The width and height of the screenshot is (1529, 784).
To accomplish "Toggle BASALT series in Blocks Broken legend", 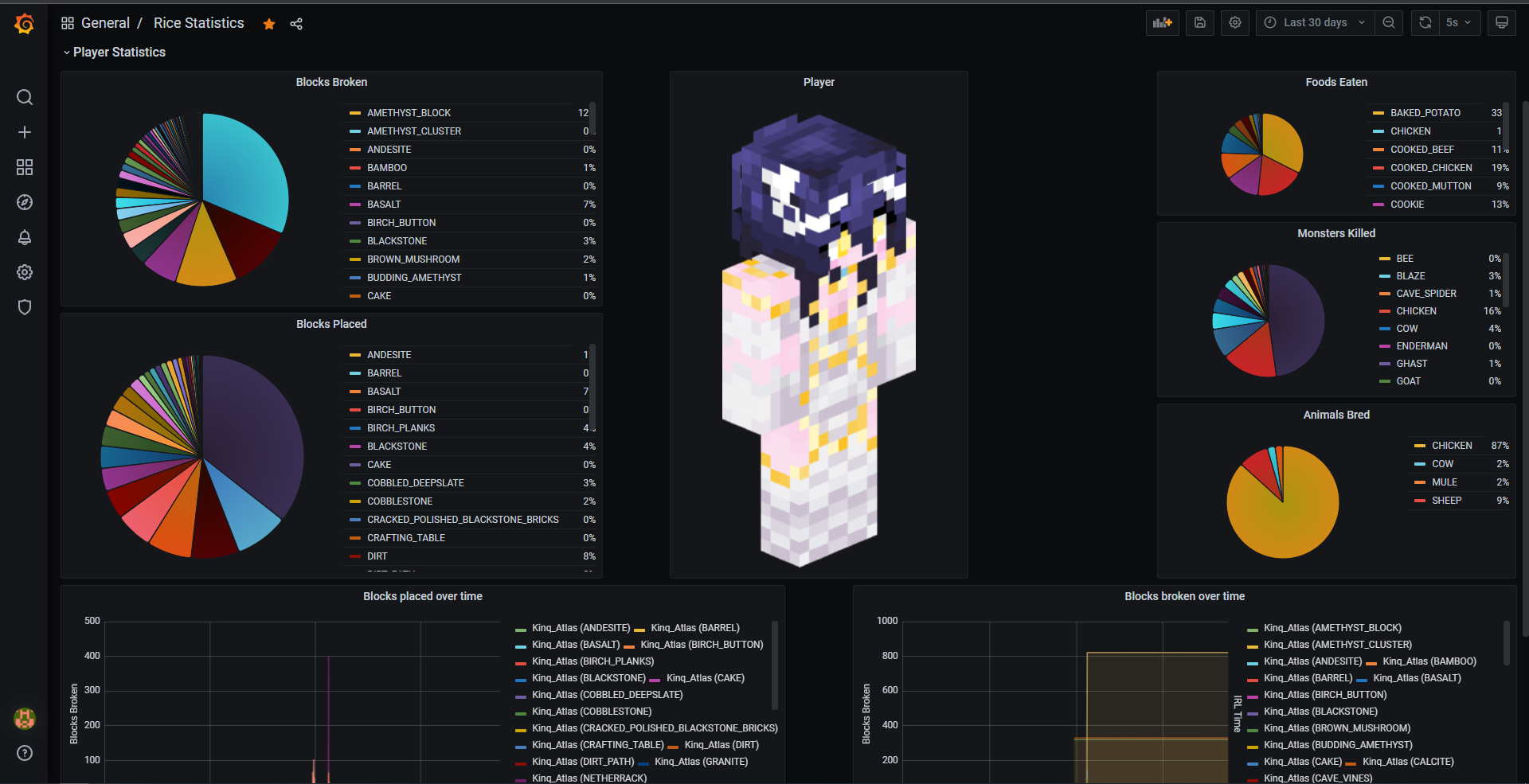I will [384, 205].
